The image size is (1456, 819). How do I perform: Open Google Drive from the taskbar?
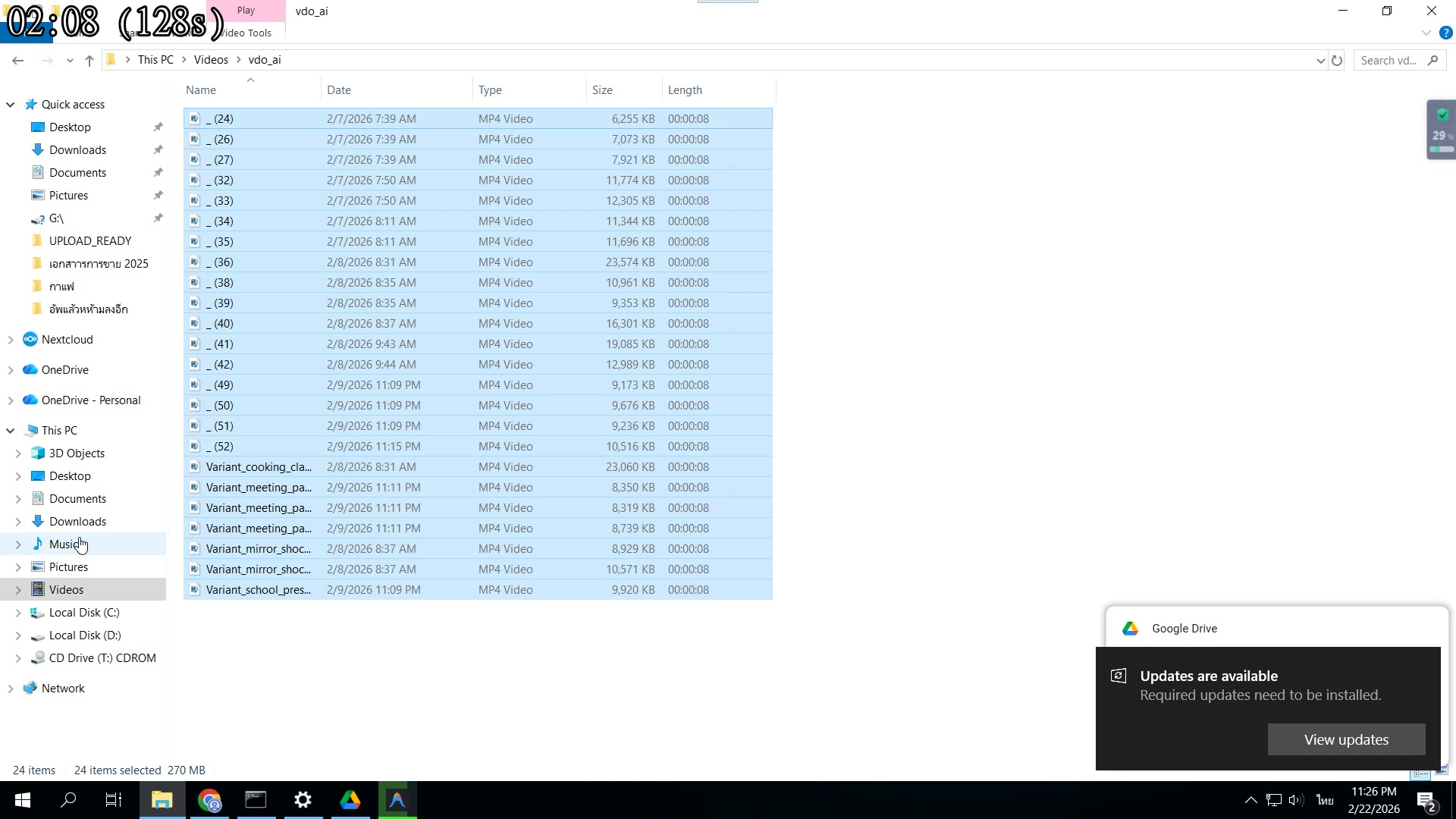[x=350, y=800]
